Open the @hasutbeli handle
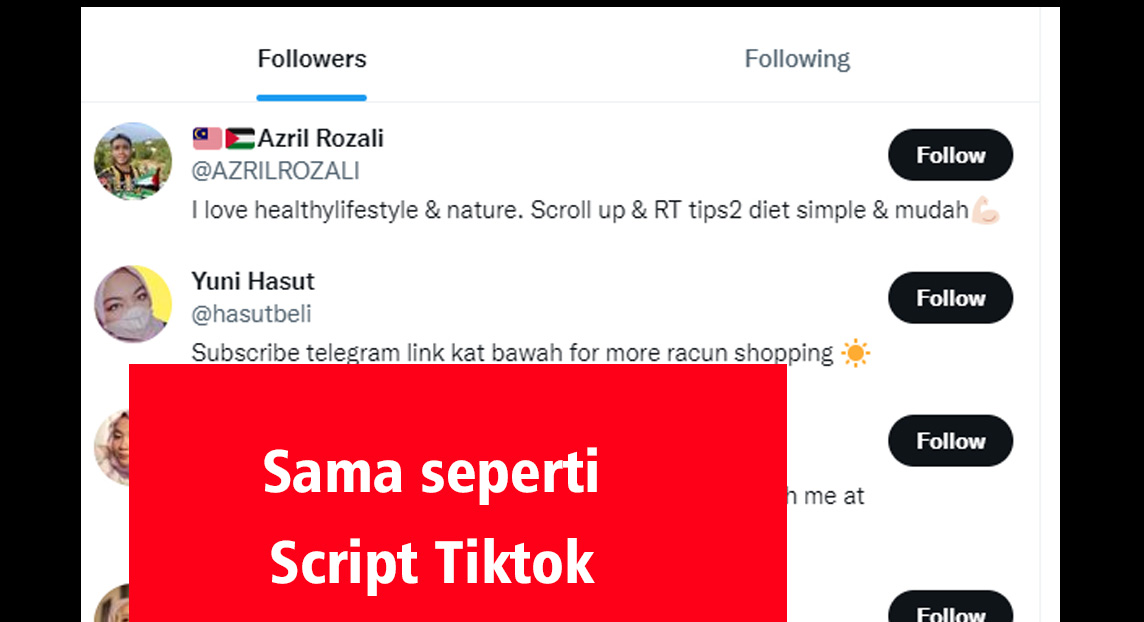 pyautogui.click(x=251, y=314)
